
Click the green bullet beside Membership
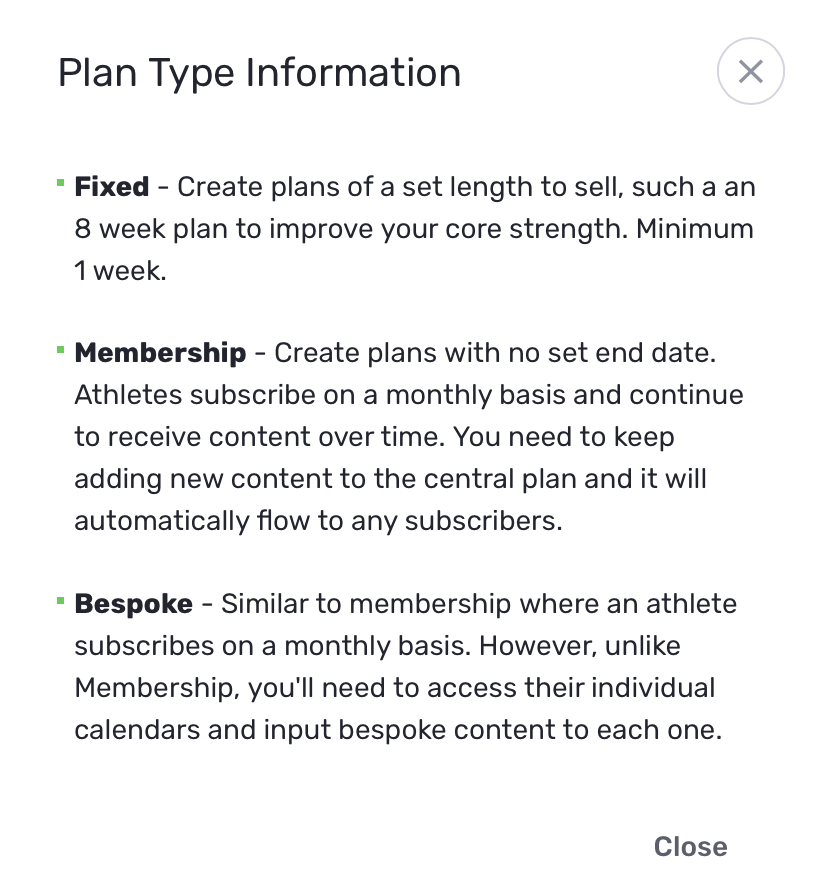click(x=61, y=349)
